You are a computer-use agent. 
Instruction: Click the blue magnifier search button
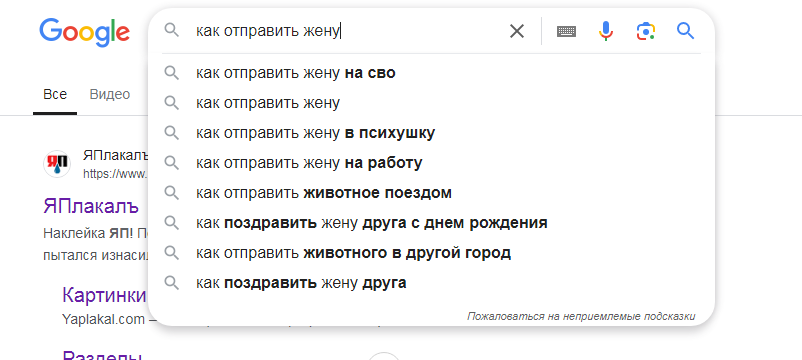pyautogui.click(x=685, y=31)
